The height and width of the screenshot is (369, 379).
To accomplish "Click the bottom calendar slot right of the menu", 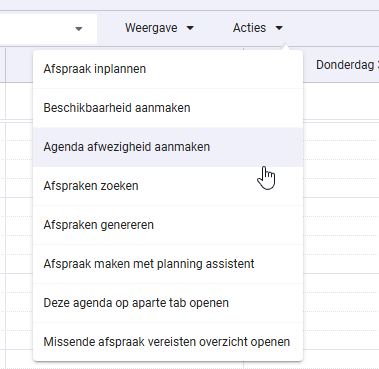I will pos(341,359).
